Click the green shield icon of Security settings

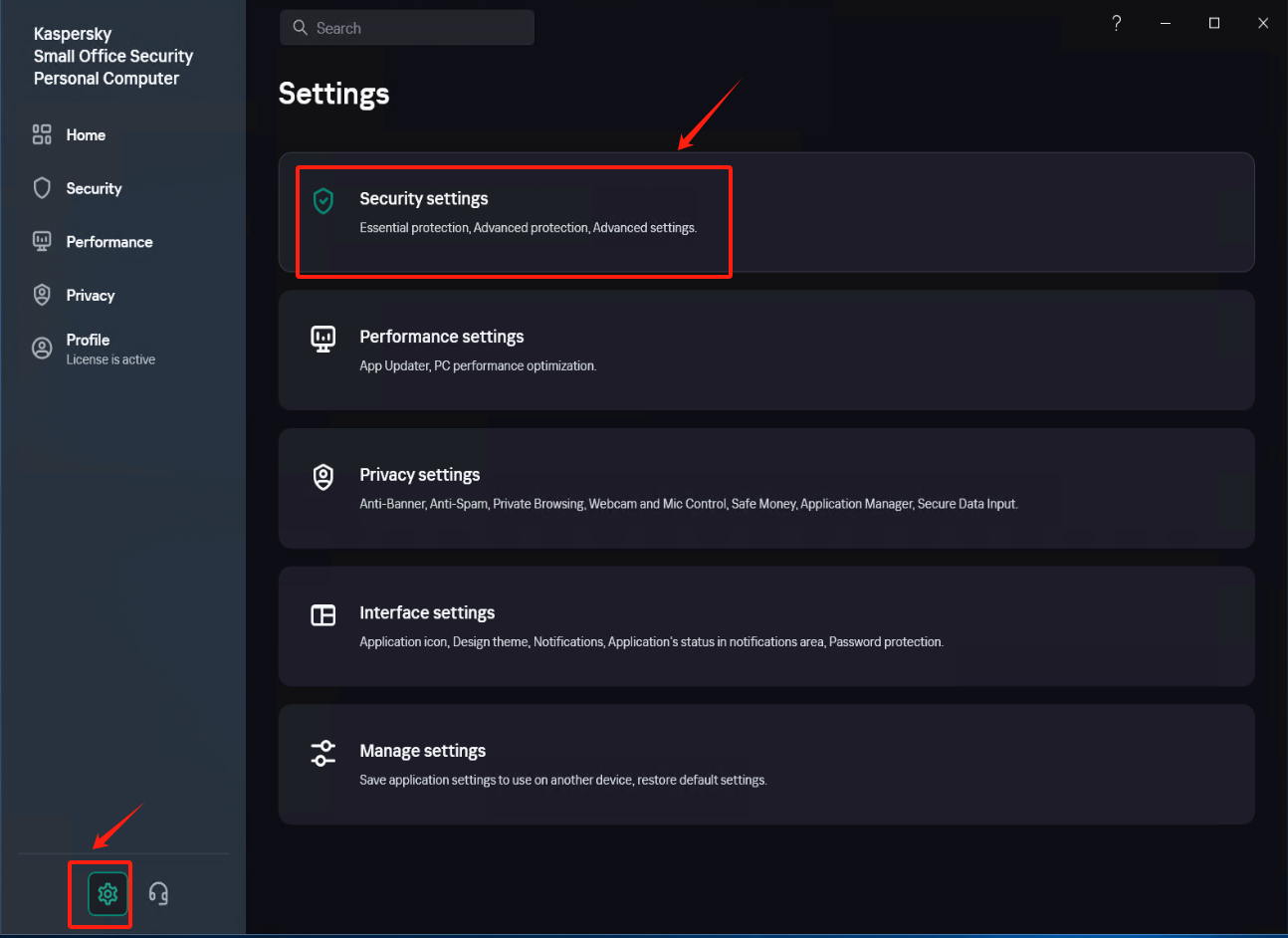323,201
